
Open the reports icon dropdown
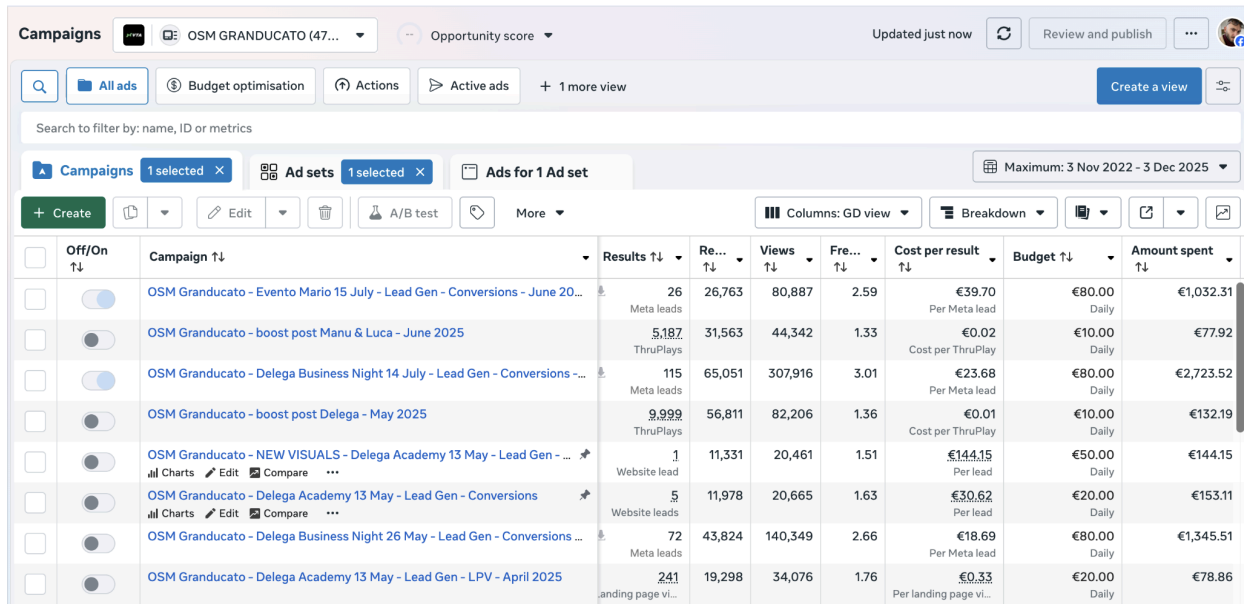pyautogui.click(x=1092, y=213)
